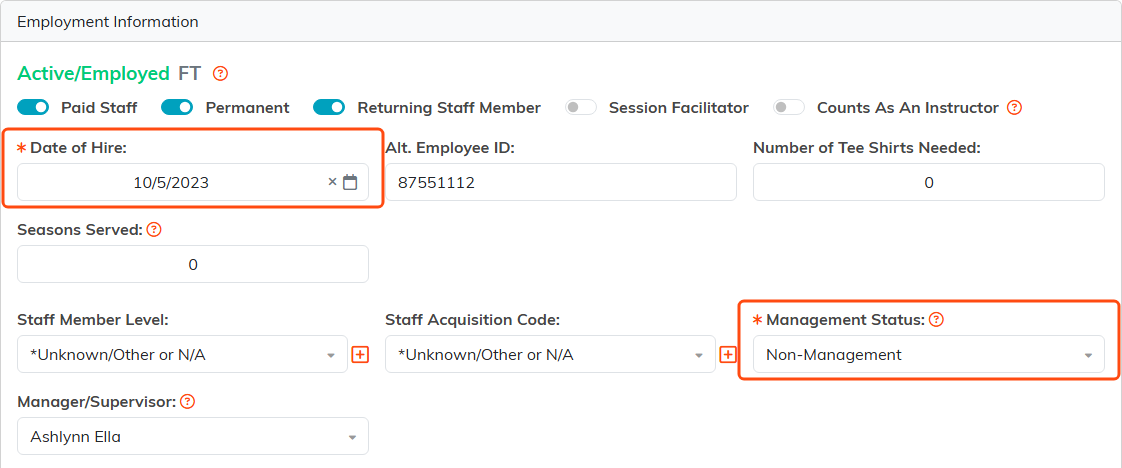Click the Employment Information header
1122x468 pixels.
pyautogui.click(x=107, y=21)
